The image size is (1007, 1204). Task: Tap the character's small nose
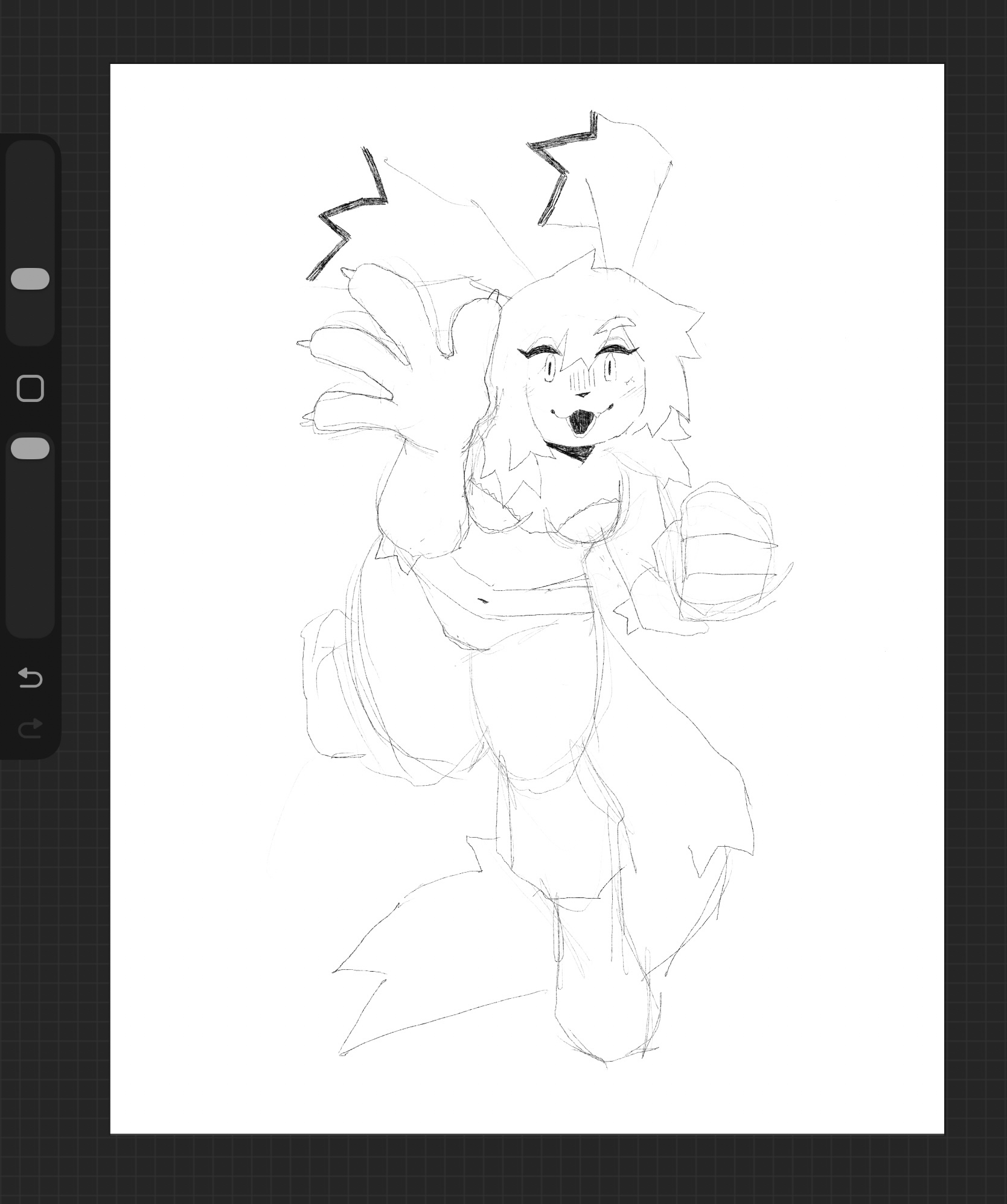coord(582,395)
